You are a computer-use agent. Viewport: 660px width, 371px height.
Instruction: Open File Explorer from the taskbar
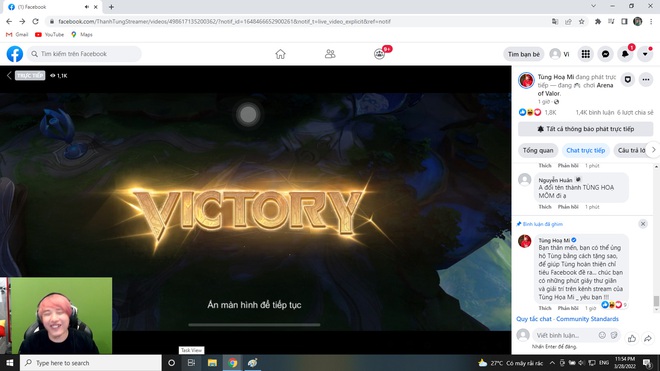point(212,363)
